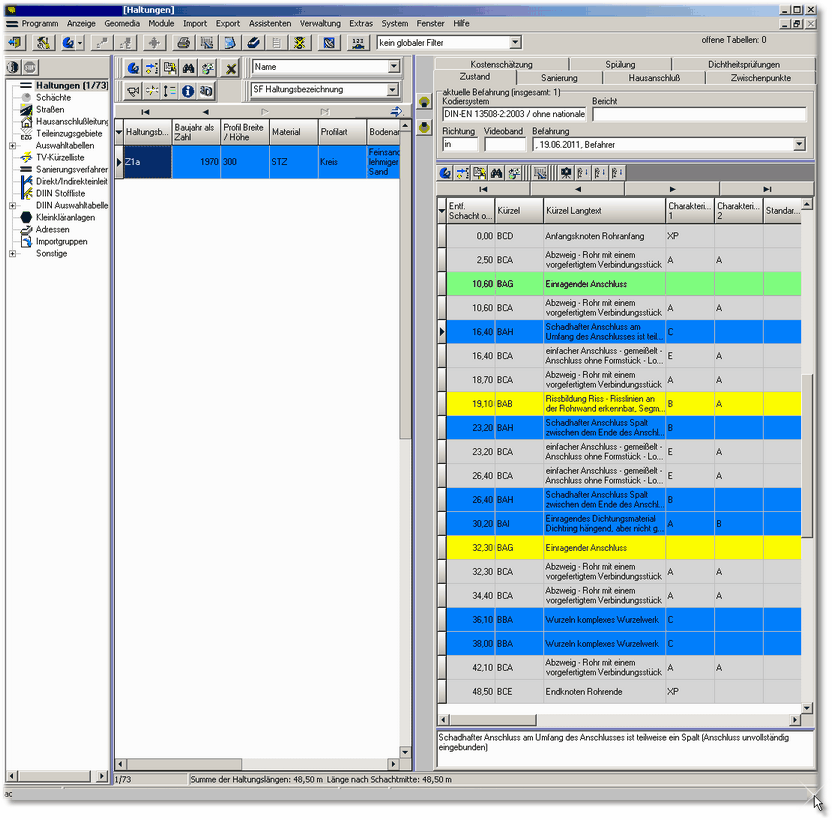This screenshot has width=832, height=820.
Task: Open the Befahrung dropdown
Action: [799, 145]
